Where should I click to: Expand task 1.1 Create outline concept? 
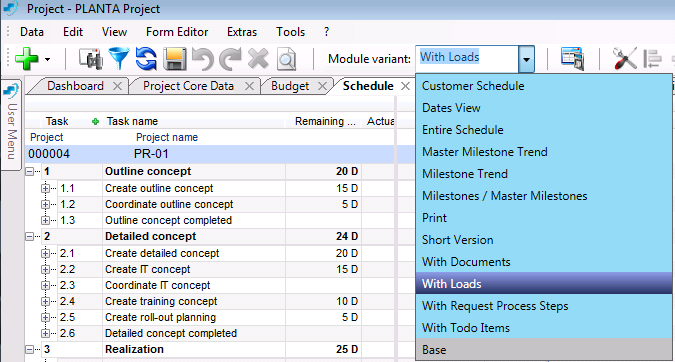click(x=45, y=188)
